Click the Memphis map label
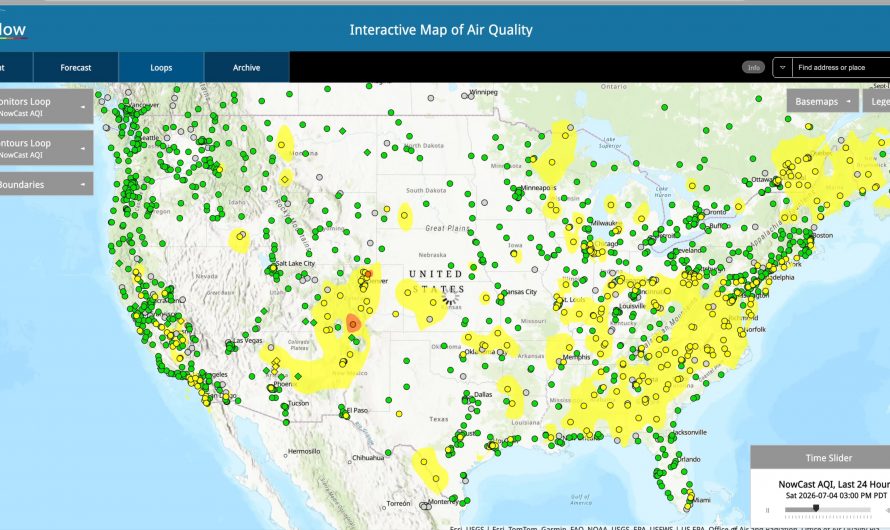This screenshot has height=530, width=890. coord(576,357)
